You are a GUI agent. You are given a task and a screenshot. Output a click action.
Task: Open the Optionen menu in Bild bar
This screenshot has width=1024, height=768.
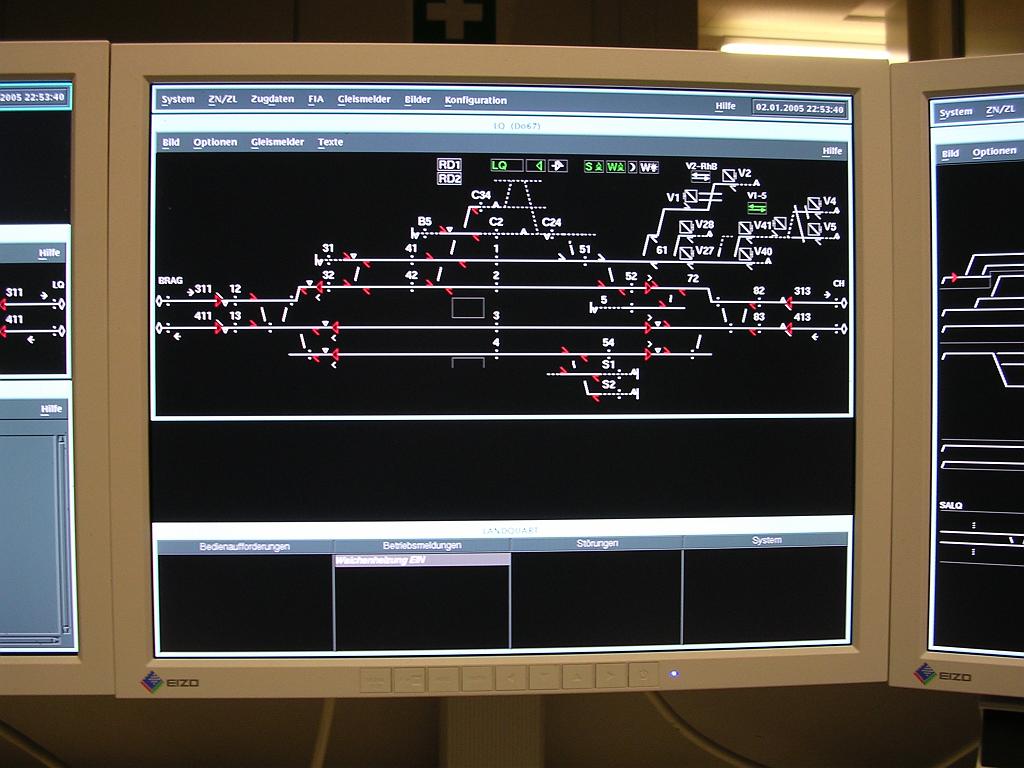tap(215, 143)
